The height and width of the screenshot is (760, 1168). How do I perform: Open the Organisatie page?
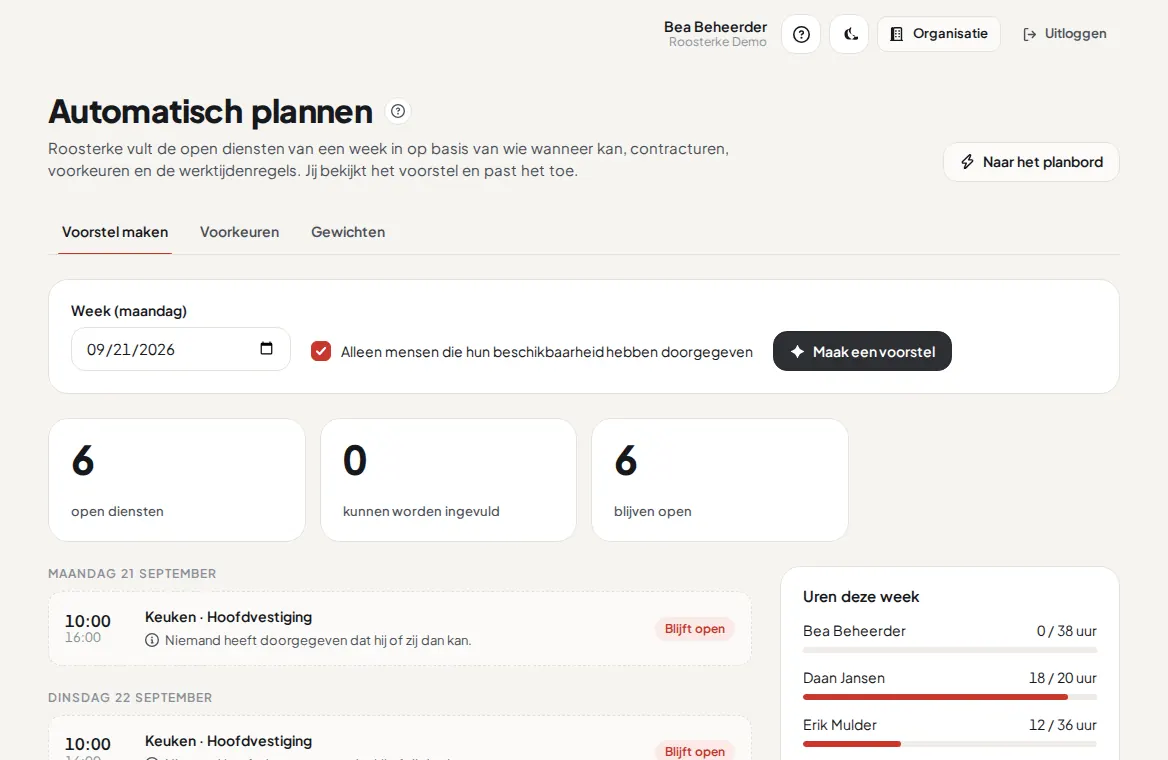tap(939, 34)
